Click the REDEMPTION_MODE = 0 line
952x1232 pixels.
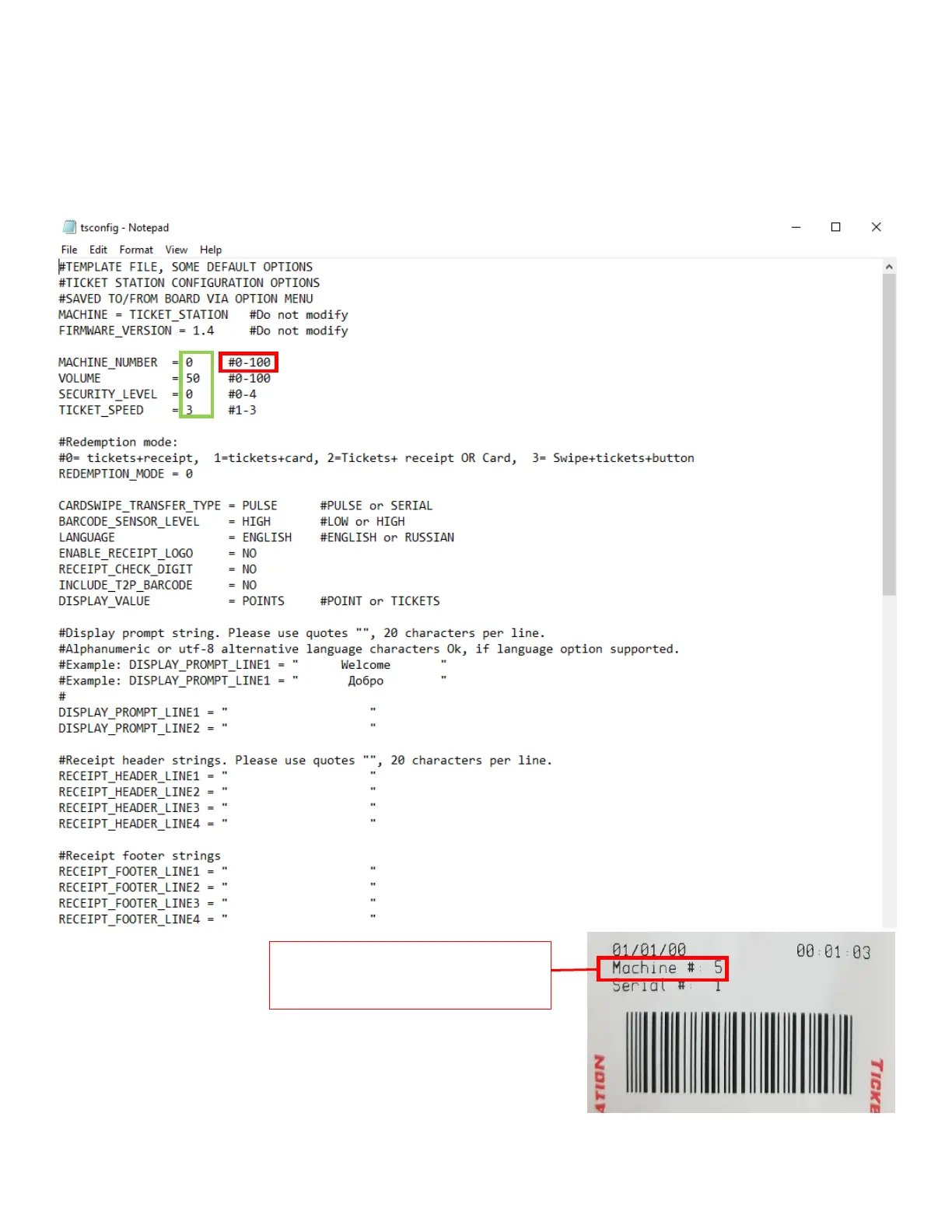126,474
